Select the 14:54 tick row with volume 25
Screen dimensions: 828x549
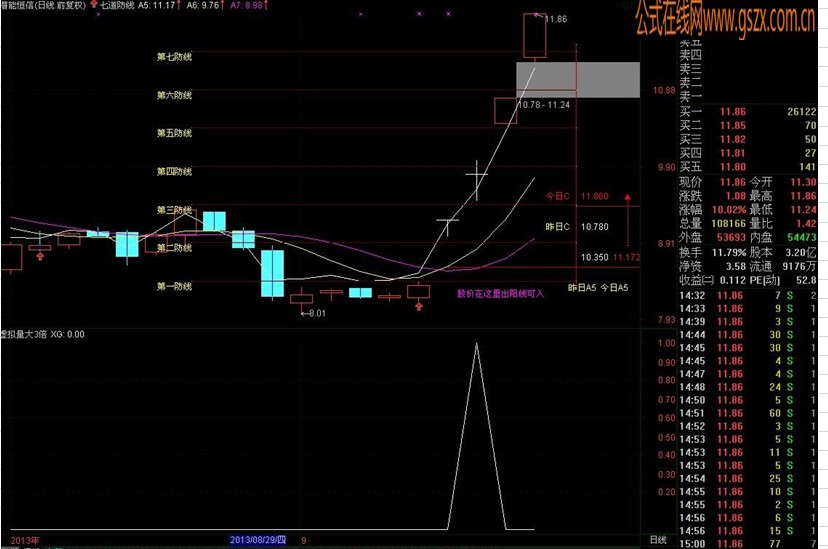pyautogui.click(x=747, y=479)
